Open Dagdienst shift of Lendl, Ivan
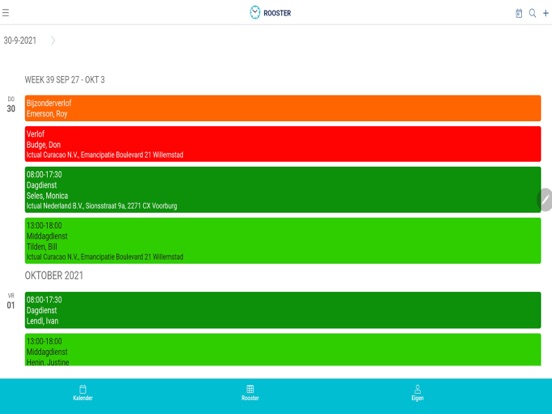This screenshot has height=414, width=552. tap(283, 310)
